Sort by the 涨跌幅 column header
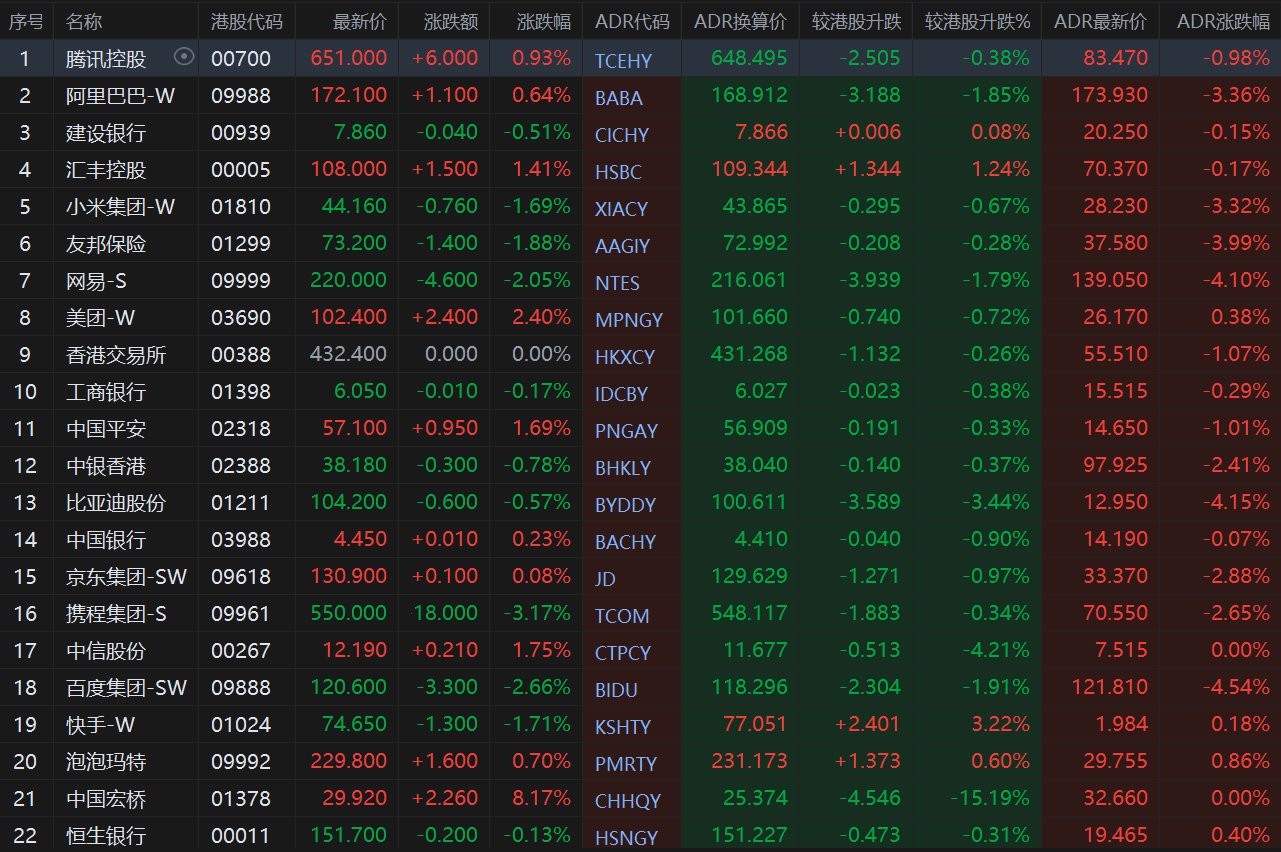The height and width of the screenshot is (852, 1281). (544, 21)
